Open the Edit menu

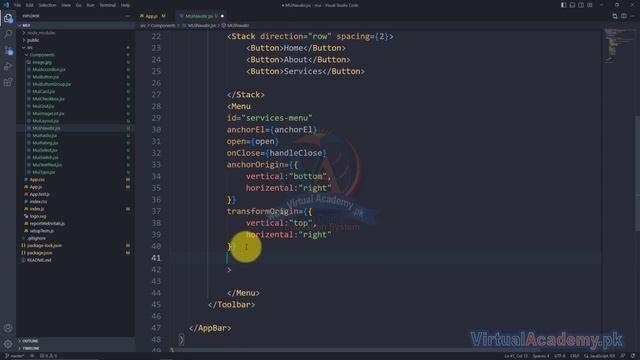(x=30, y=5)
